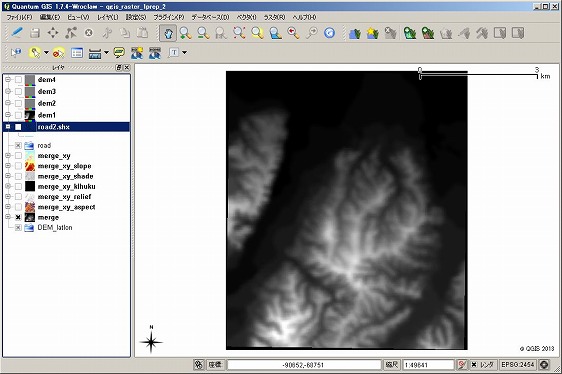The height and width of the screenshot is (374, 562).
Task: Select the Zoom Out magnifier tool
Action: [x=203, y=33]
